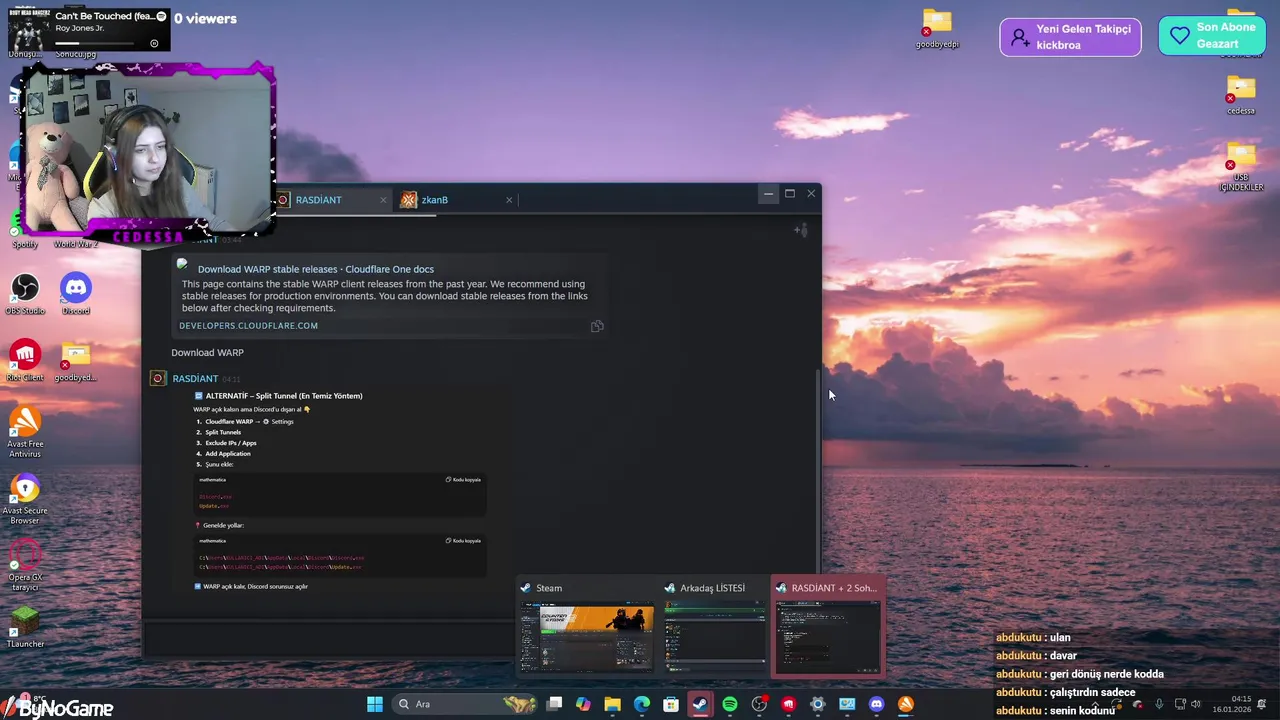Click the microphone icon in system tray
The height and width of the screenshot is (720, 1280).
[x=1159, y=704]
